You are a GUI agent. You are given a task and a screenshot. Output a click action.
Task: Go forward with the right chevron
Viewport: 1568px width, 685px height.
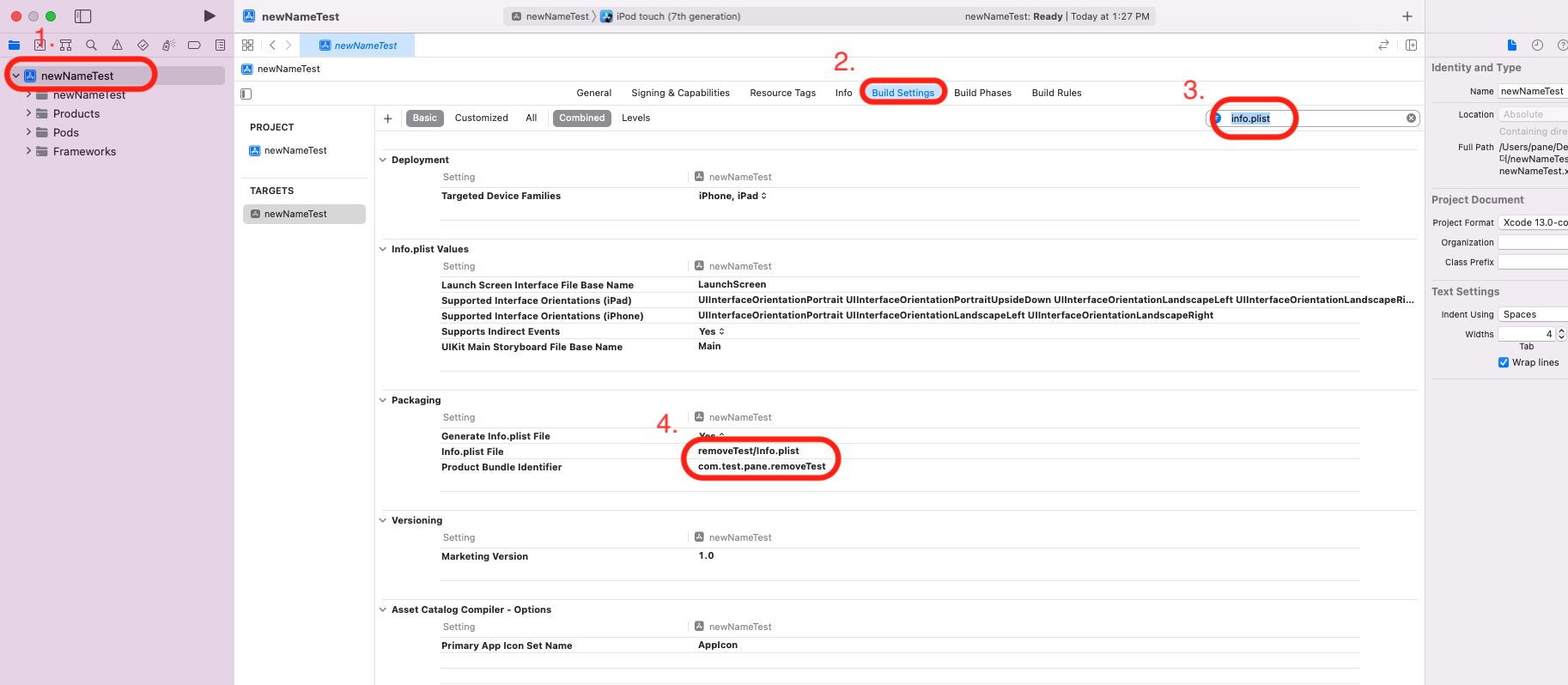pyautogui.click(x=289, y=45)
